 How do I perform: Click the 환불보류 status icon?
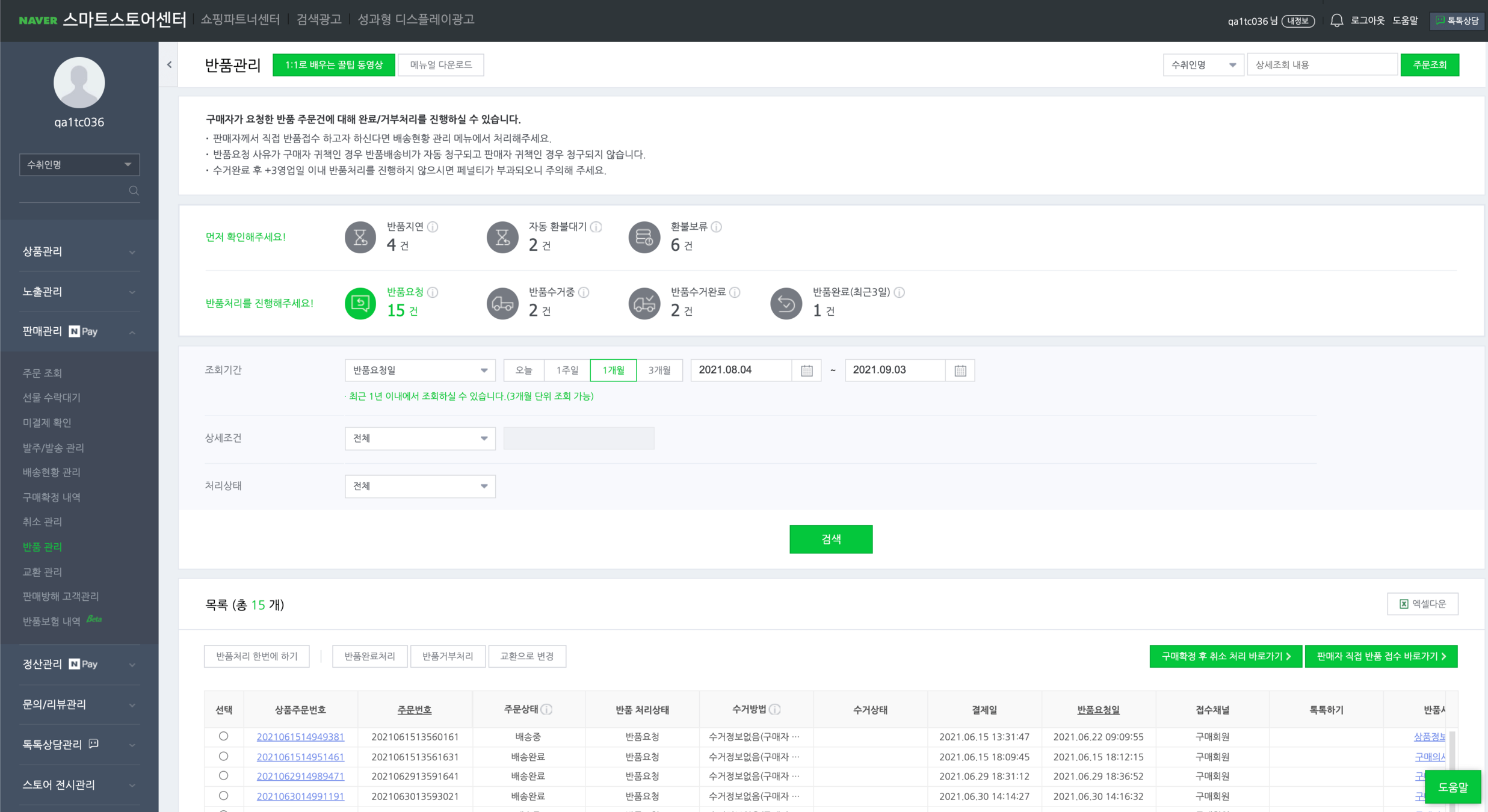click(644, 237)
